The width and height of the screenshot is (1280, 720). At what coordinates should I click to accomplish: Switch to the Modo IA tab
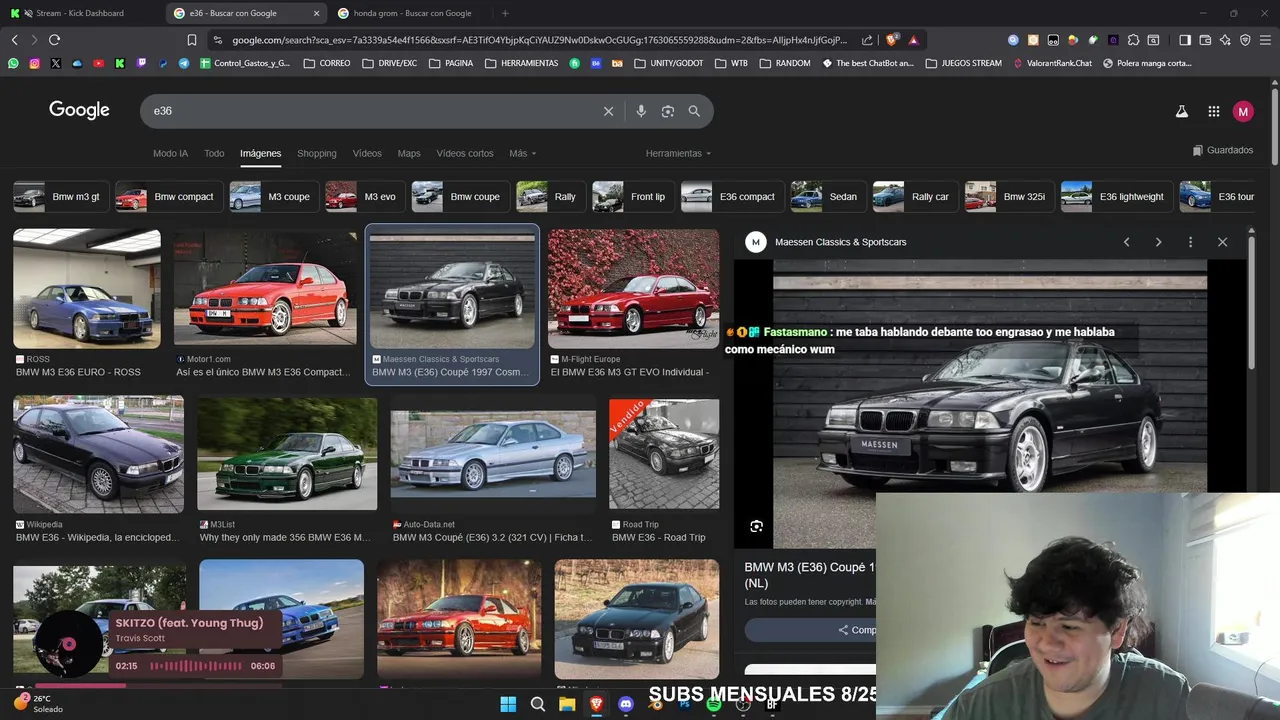(170, 153)
